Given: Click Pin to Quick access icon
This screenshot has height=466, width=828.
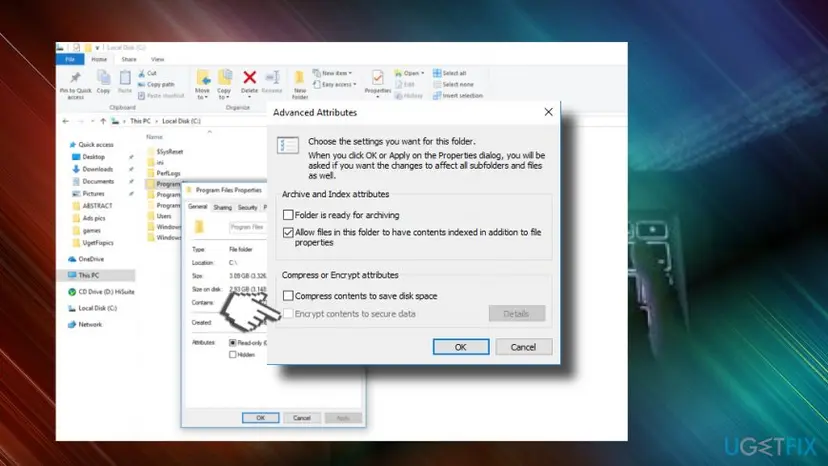Looking at the screenshot, I should [x=76, y=78].
